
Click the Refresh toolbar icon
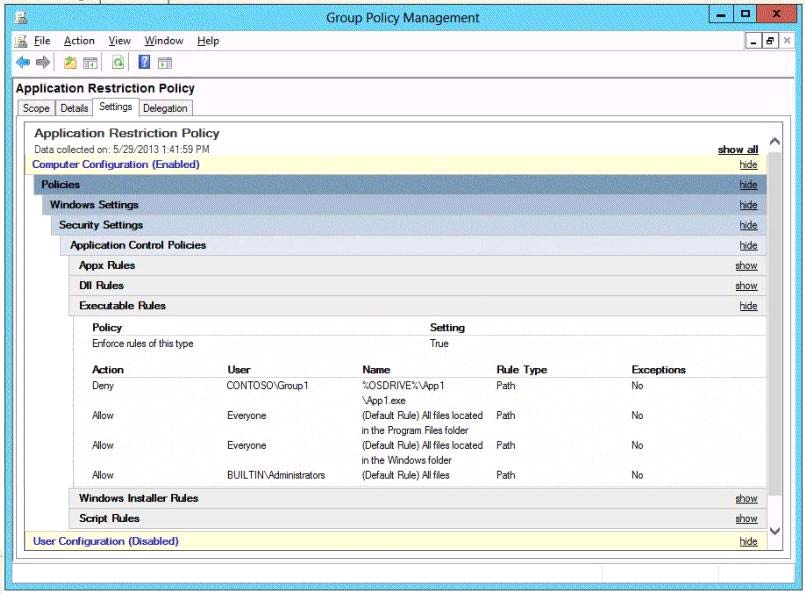click(x=118, y=63)
